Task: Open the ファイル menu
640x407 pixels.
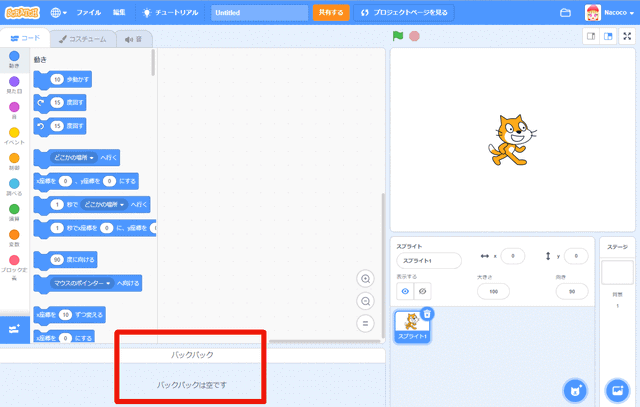Action: [89, 12]
